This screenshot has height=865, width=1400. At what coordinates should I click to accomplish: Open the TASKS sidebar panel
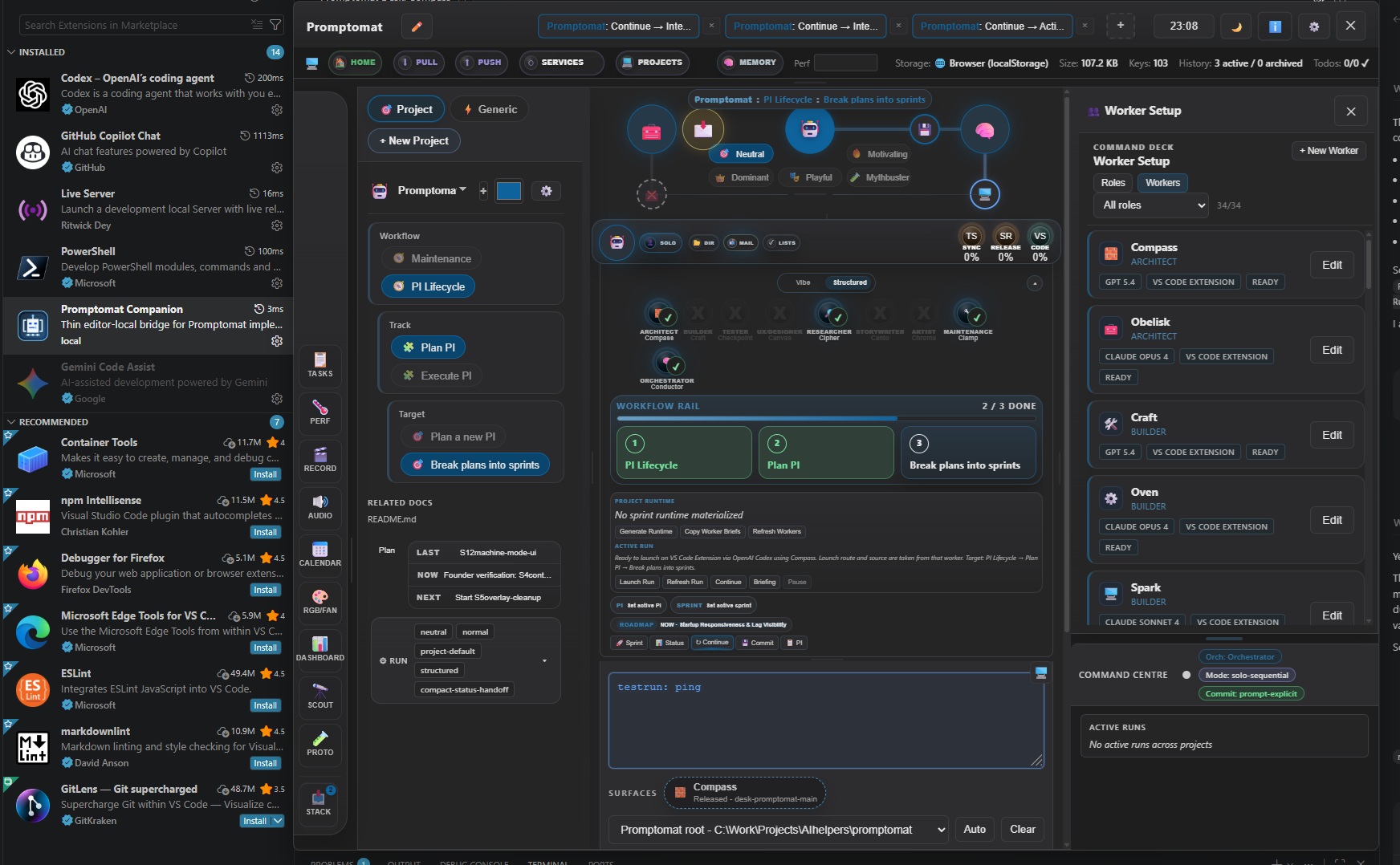[319, 365]
